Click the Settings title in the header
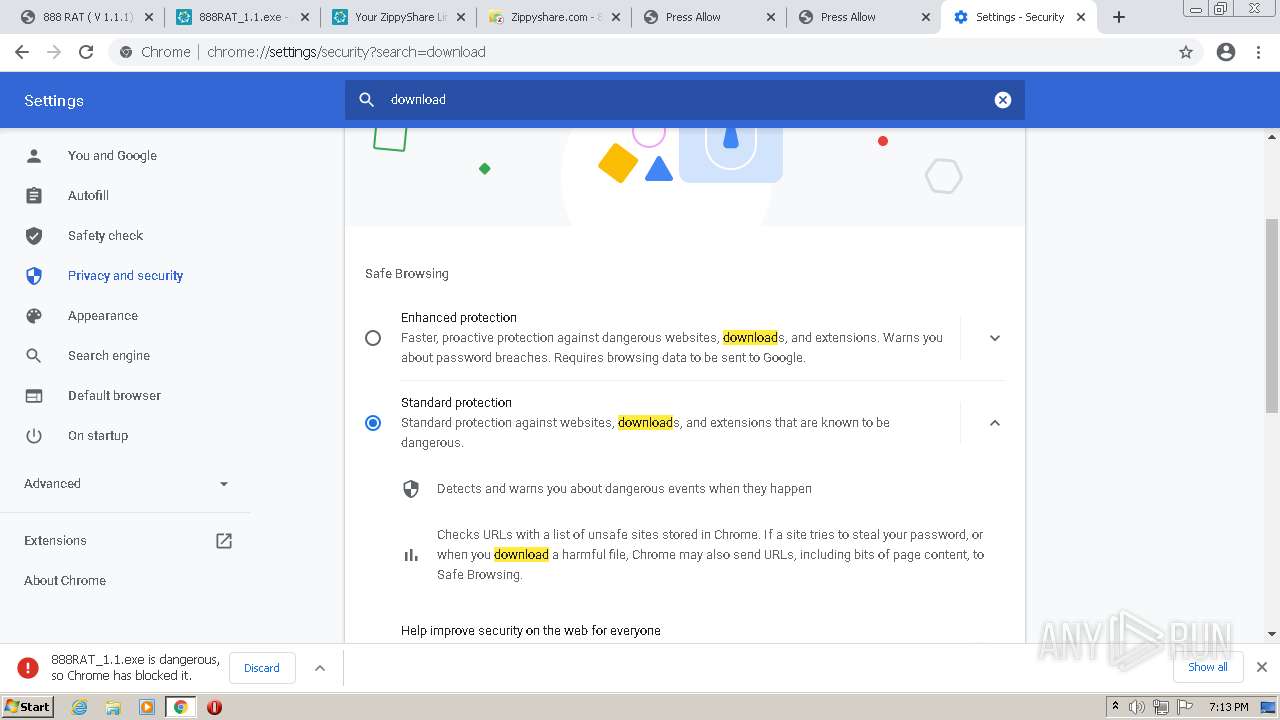This screenshot has height=720, width=1280. [x=54, y=101]
